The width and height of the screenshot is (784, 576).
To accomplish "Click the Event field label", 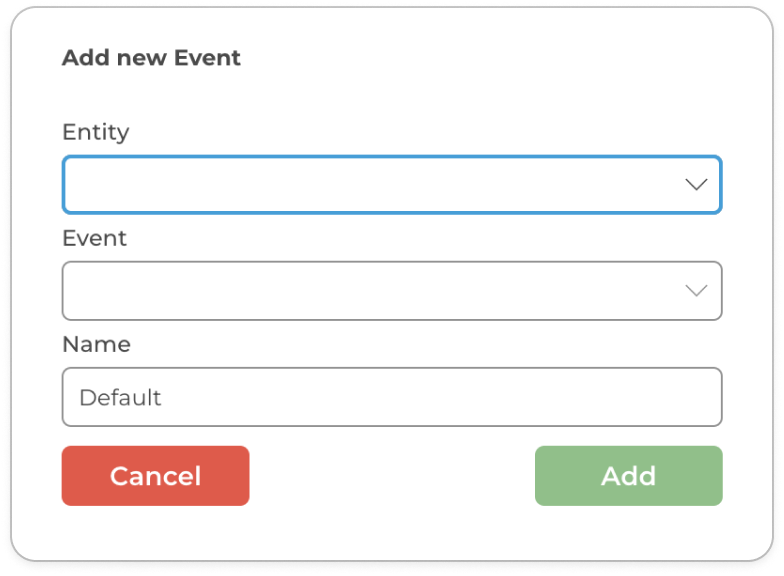I will pos(95,238).
